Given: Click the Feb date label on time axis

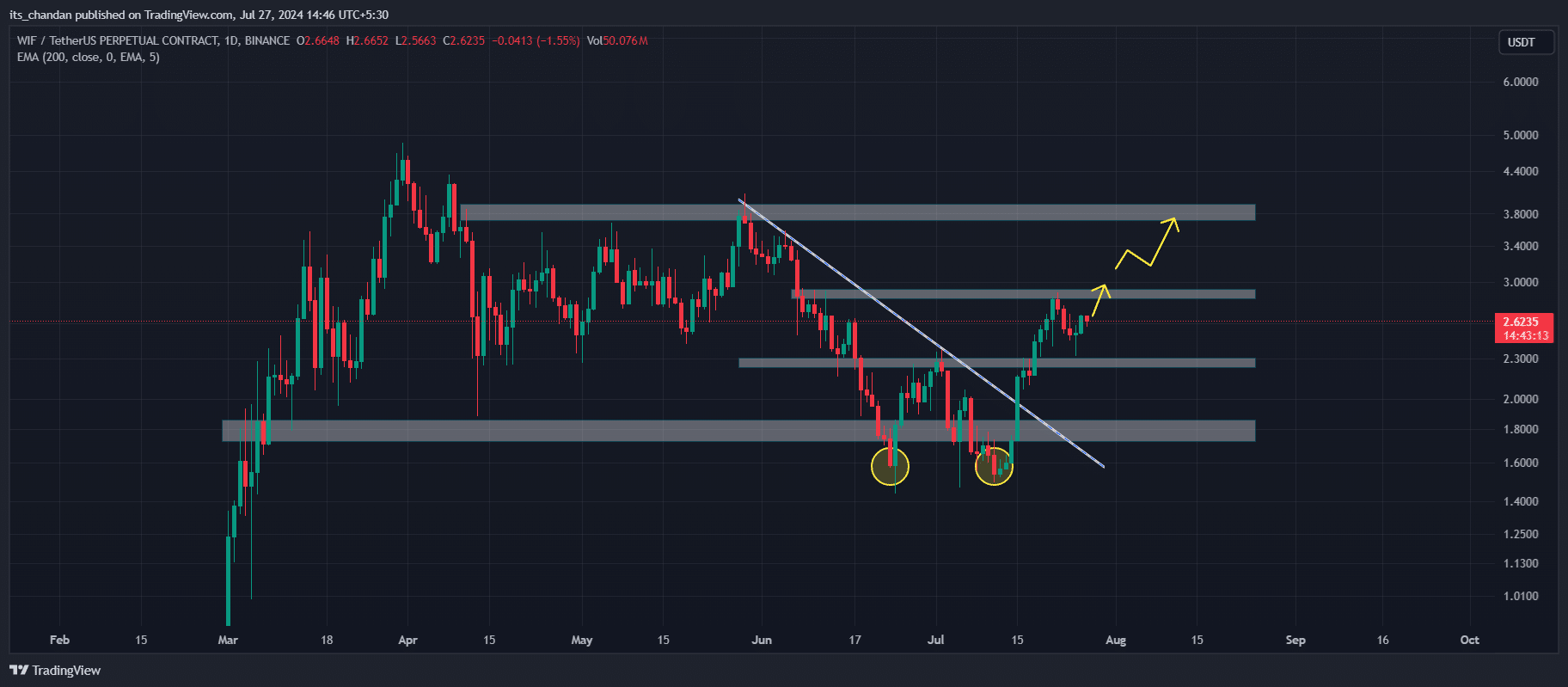Looking at the screenshot, I should click(x=59, y=640).
